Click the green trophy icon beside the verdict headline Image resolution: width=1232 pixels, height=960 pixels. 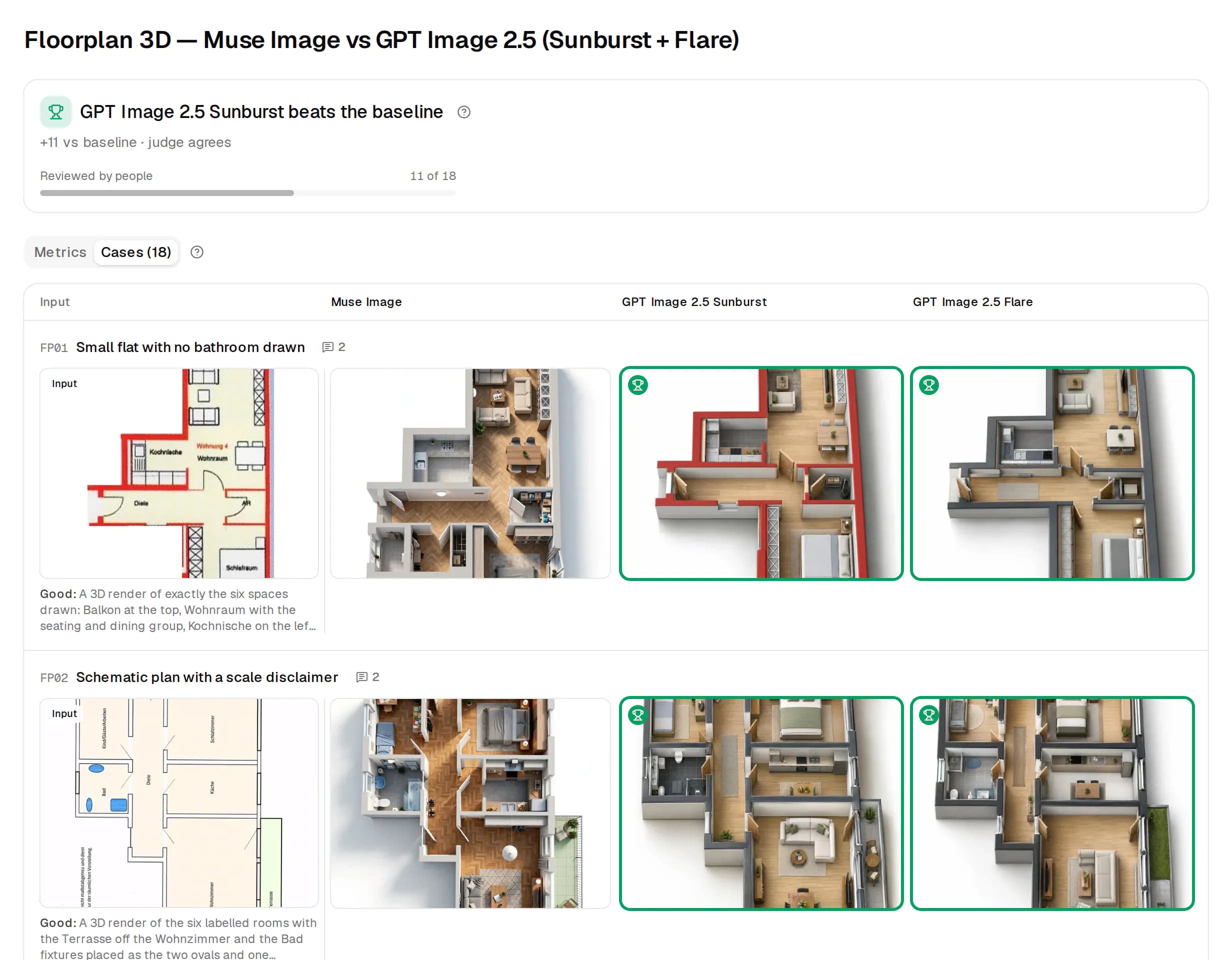(x=55, y=111)
